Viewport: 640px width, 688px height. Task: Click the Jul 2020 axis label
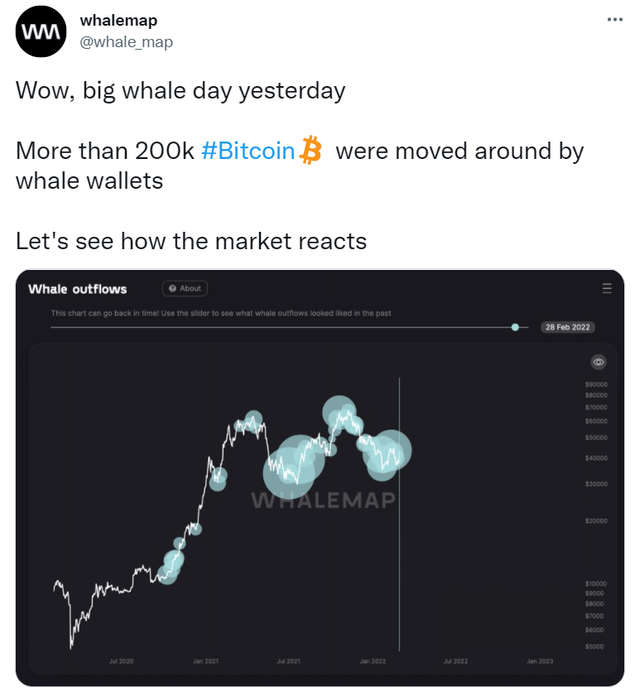(121, 661)
